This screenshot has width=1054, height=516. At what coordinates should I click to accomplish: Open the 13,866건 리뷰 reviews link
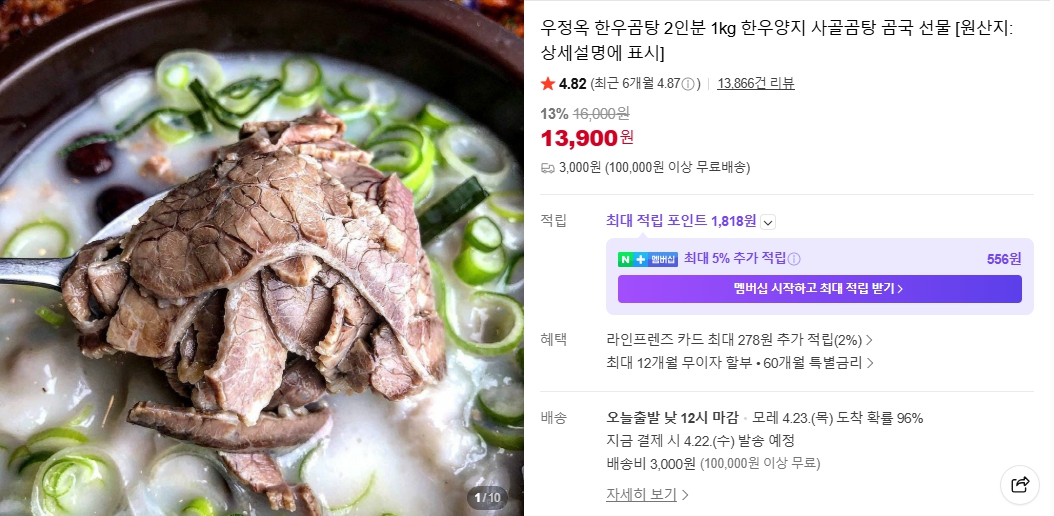[x=756, y=83]
